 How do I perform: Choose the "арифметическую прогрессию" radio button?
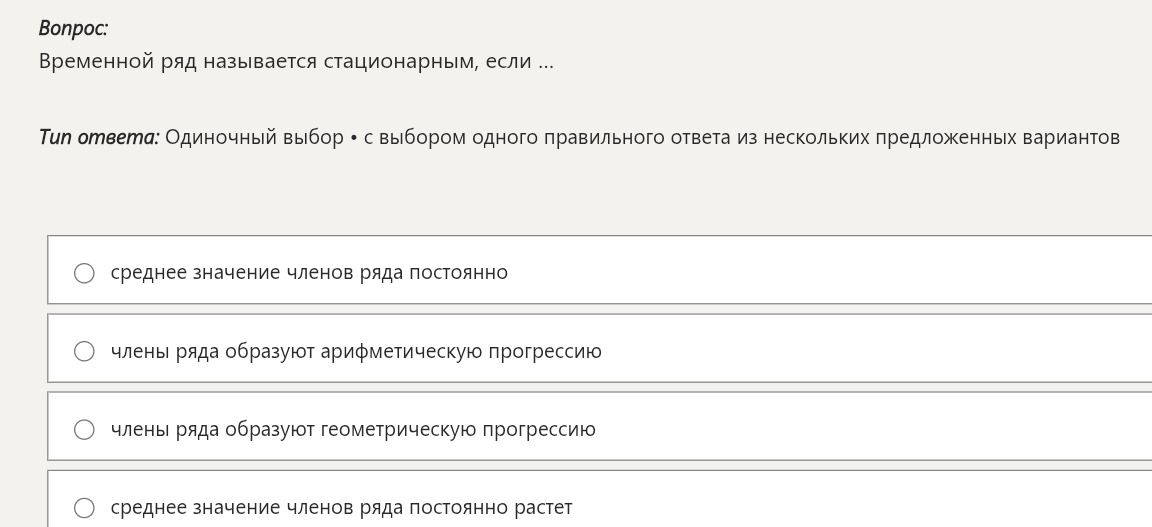pyautogui.click(x=84, y=351)
